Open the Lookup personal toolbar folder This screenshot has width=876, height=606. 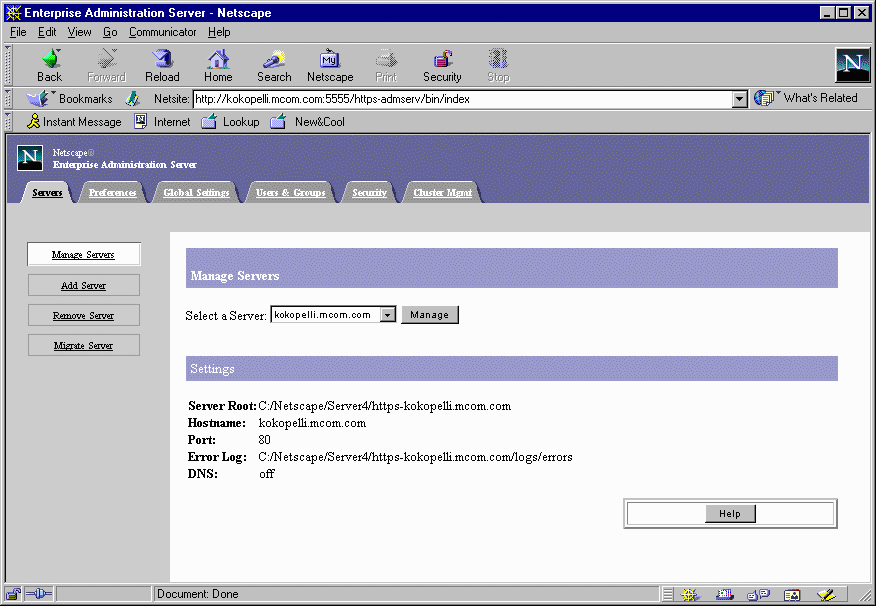pos(230,122)
